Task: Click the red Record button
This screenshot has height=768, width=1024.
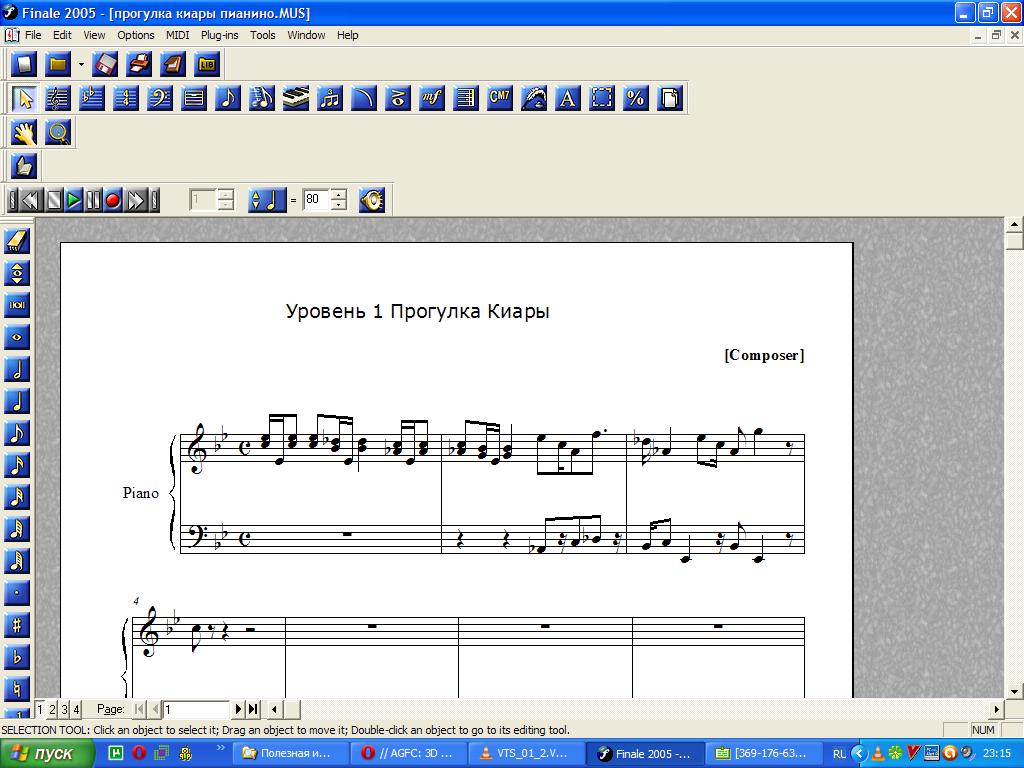Action: point(113,200)
